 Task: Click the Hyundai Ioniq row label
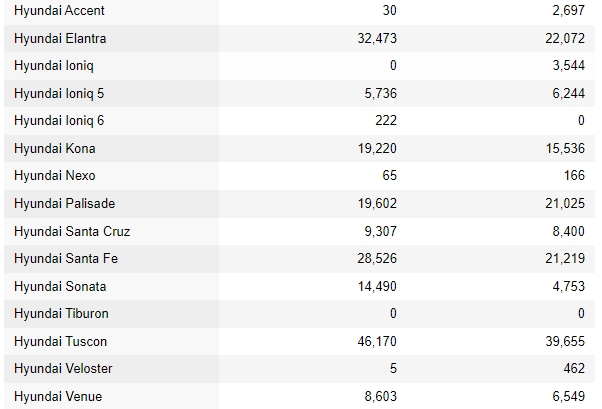[54, 66]
